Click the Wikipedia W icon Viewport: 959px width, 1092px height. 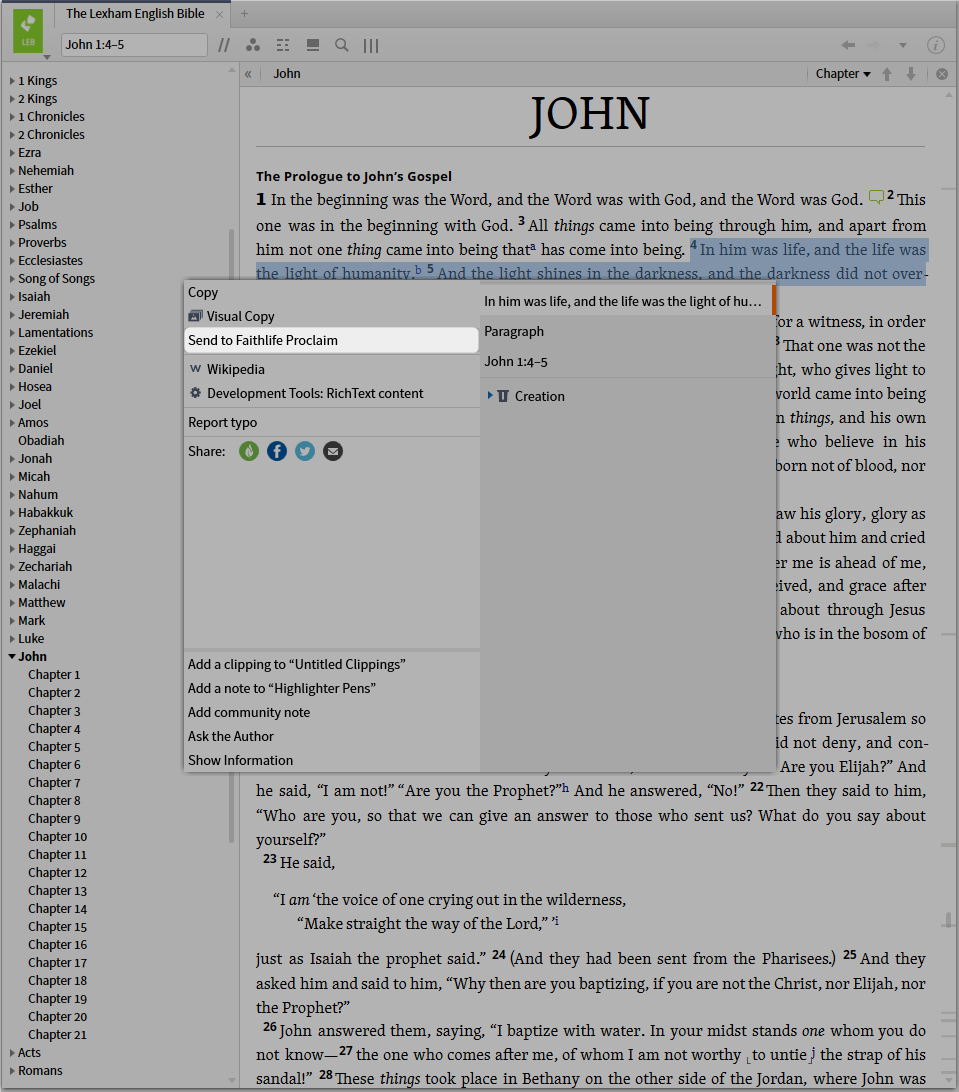pos(196,369)
